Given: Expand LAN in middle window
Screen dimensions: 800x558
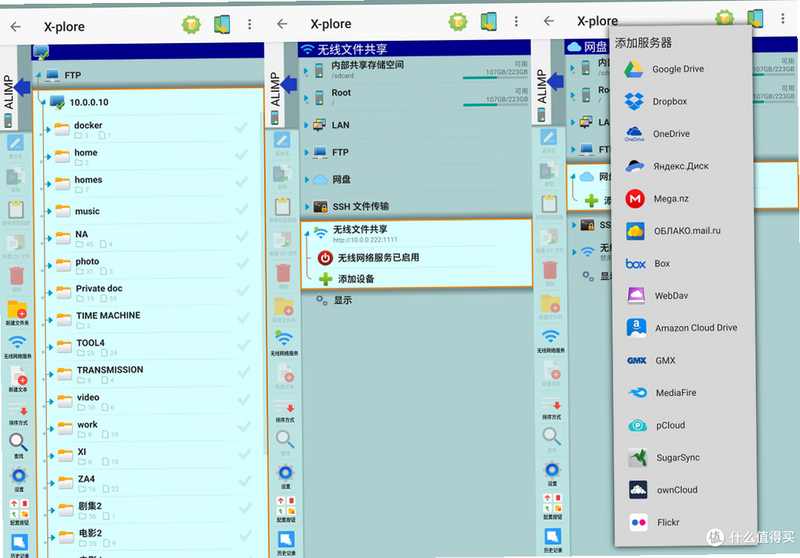Looking at the screenshot, I should (x=306, y=125).
